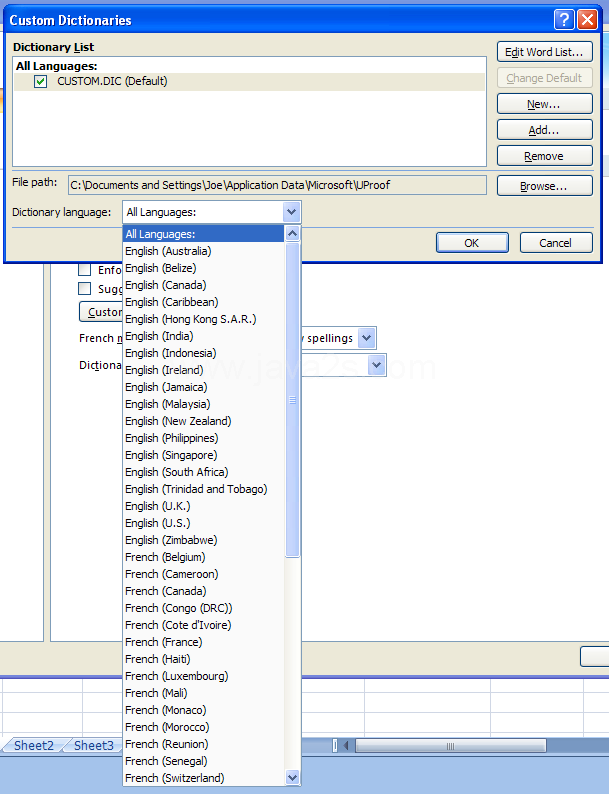
Task: Select French (Cote d'Ivoire)
Action: pyautogui.click(x=204, y=625)
